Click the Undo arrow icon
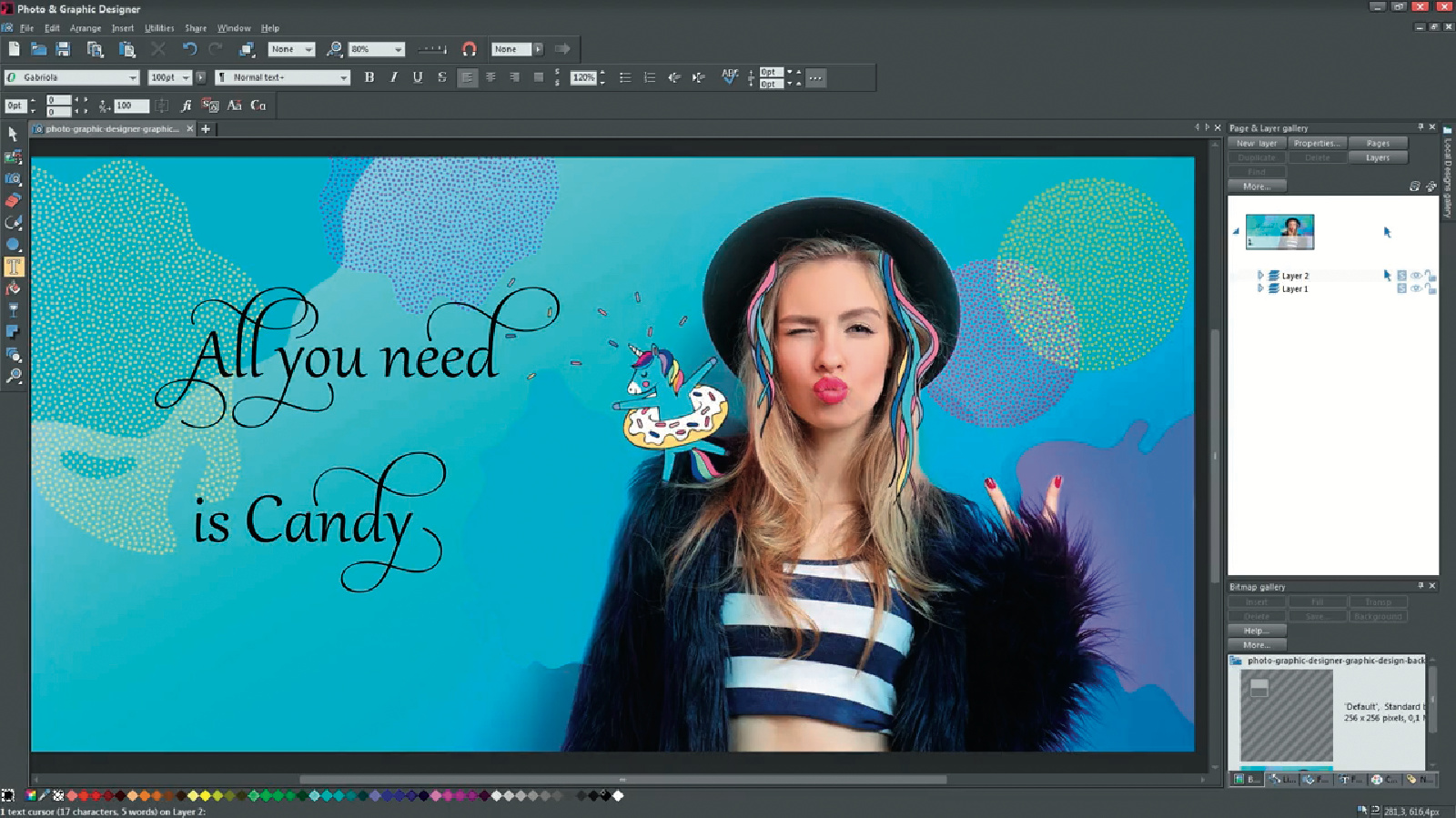1456x818 pixels. coord(189,49)
